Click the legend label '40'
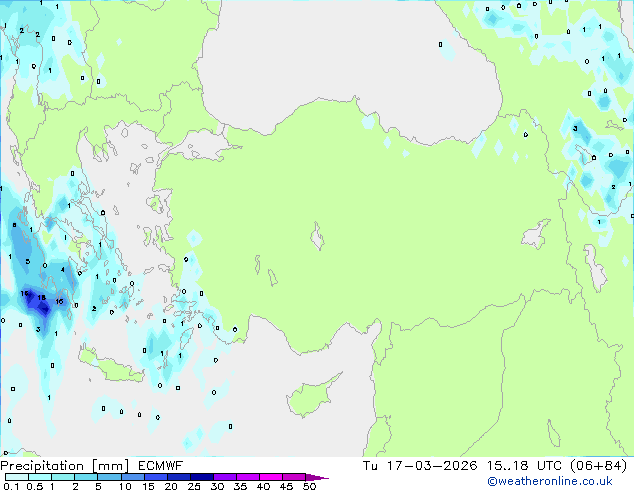 263,486
